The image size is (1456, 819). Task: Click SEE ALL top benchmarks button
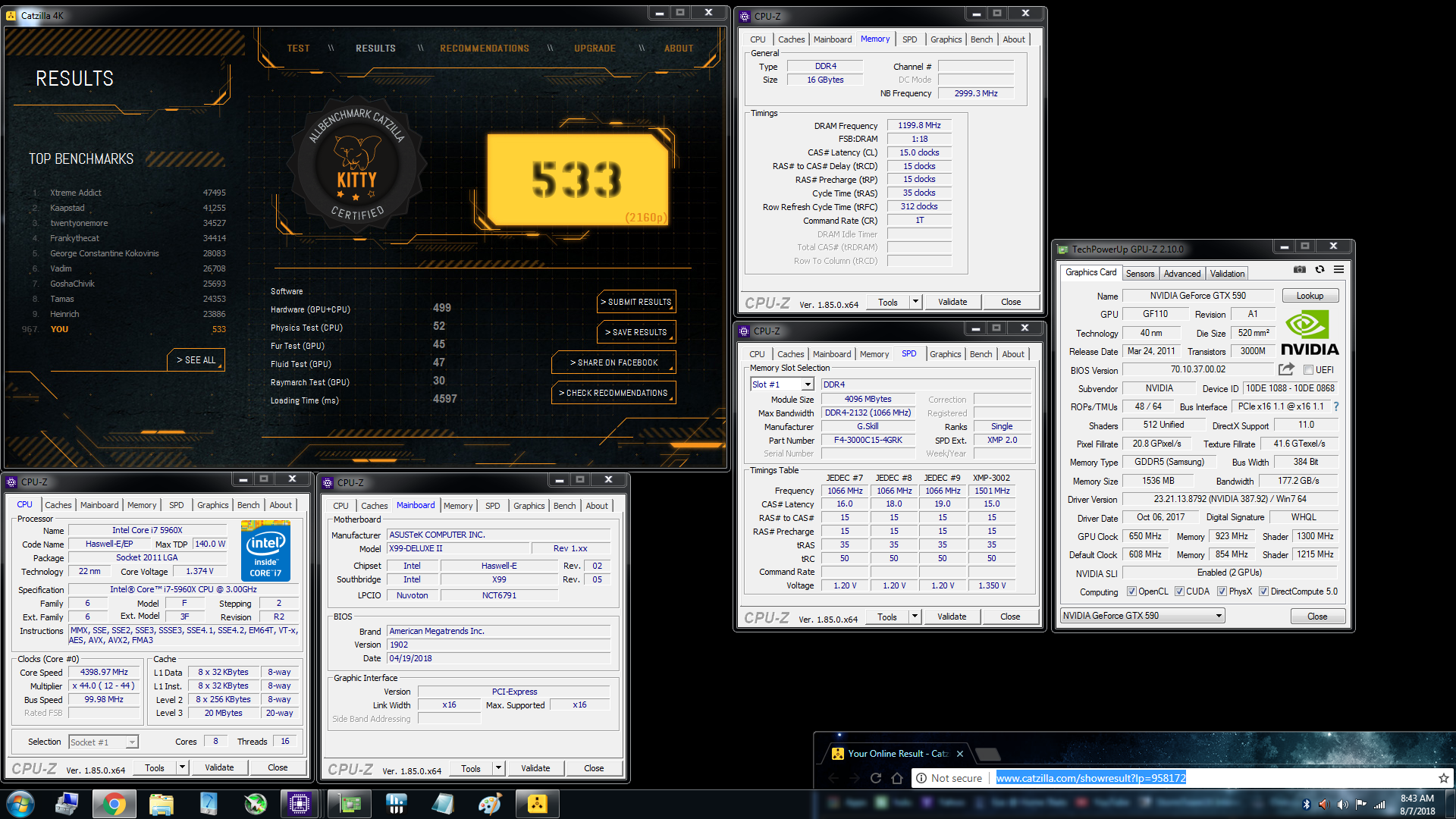(x=196, y=360)
